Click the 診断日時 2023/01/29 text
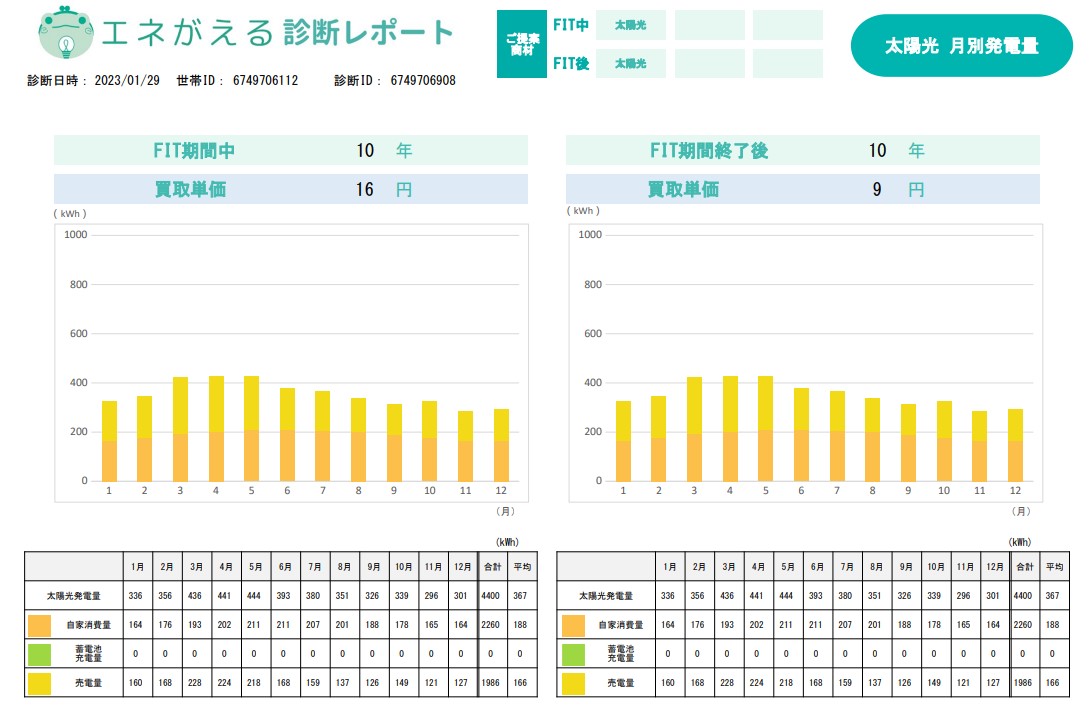The image size is (1092, 720). 93,81
